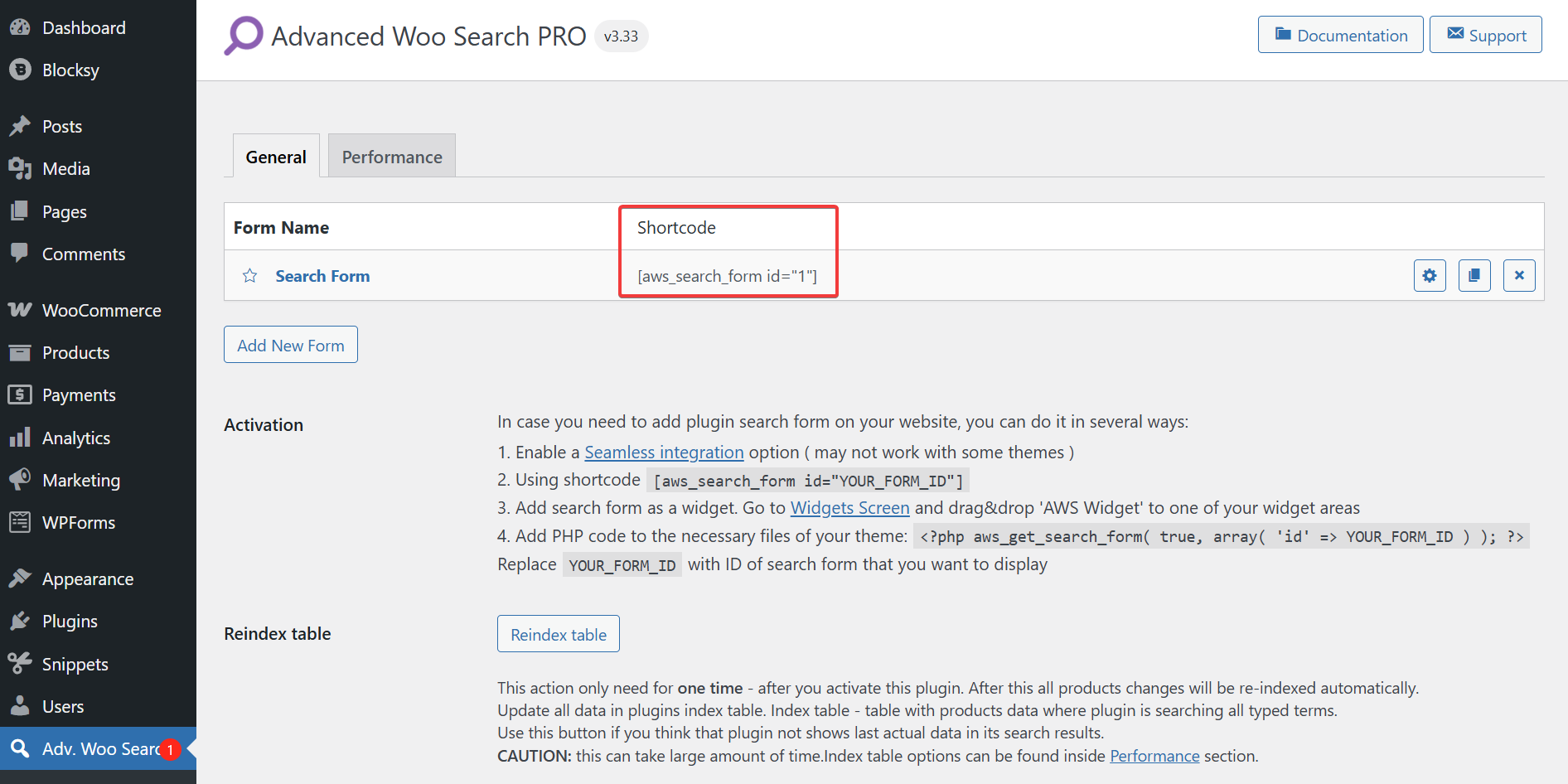Open WooCommerce in the sidebar
This screenshot has height=784, width=1568.
101,311
